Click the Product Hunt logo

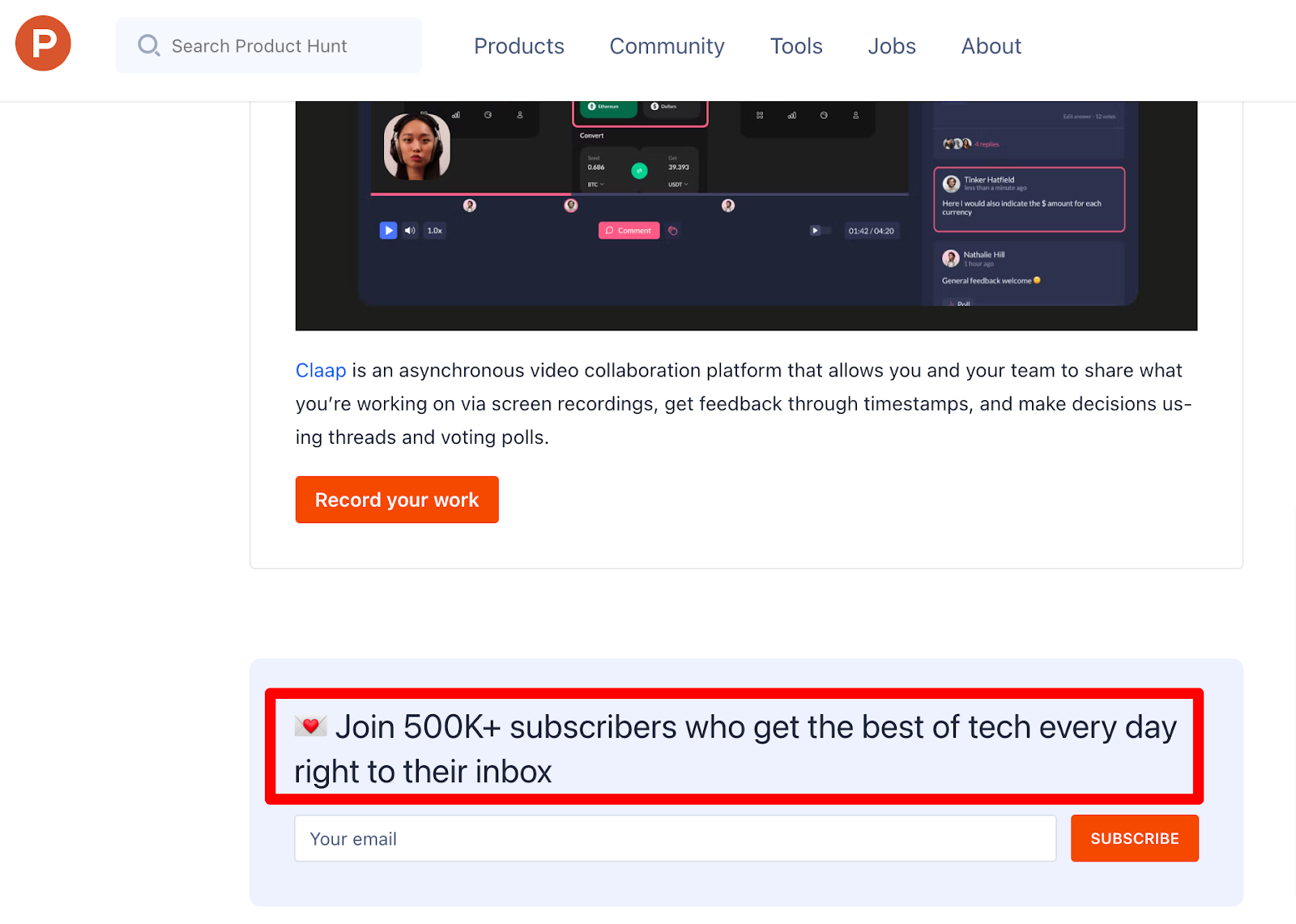pos(43,43)
